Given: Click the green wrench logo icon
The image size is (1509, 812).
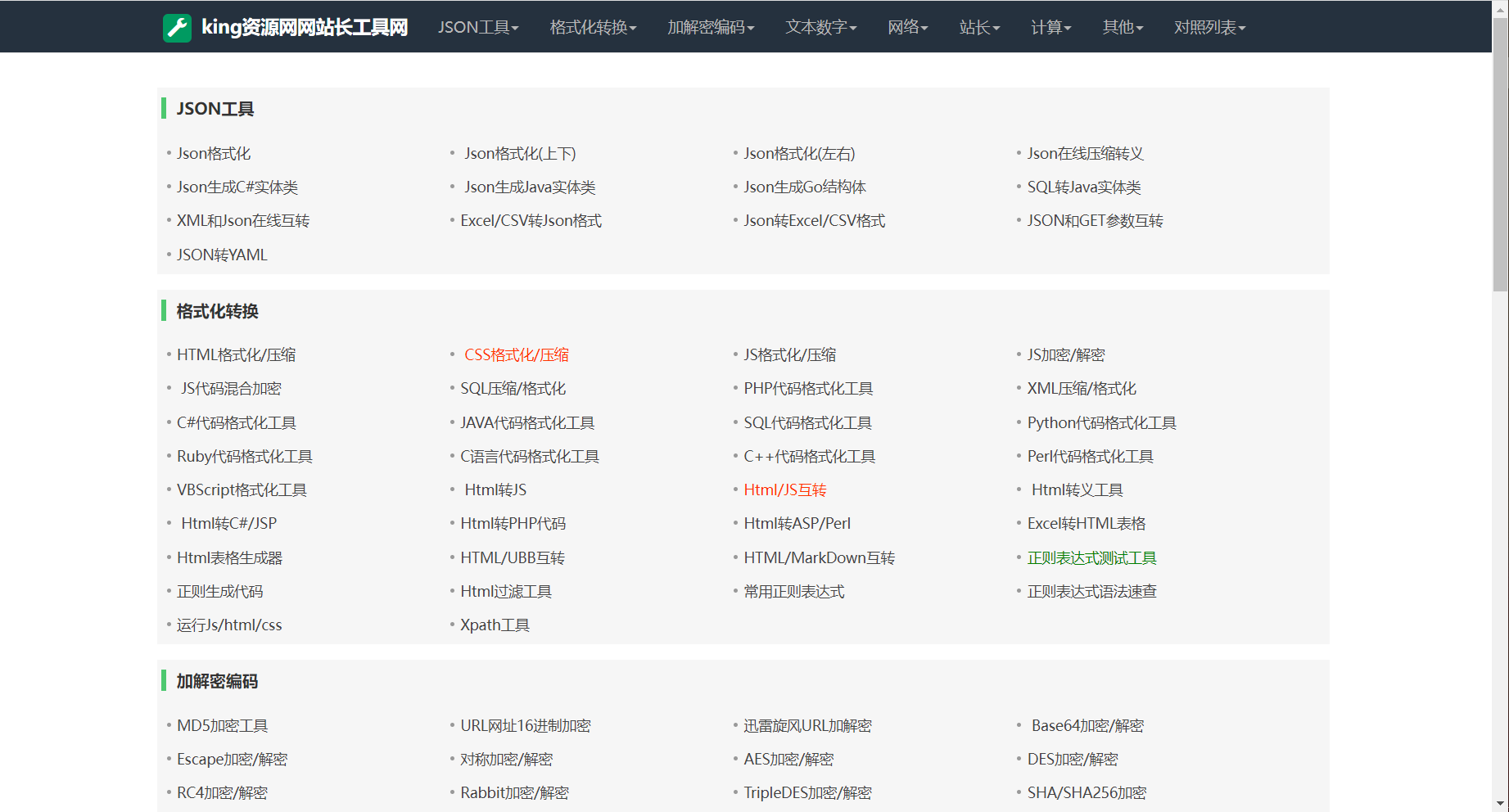Looking at the screenshot, I should [x=177, y=27].
